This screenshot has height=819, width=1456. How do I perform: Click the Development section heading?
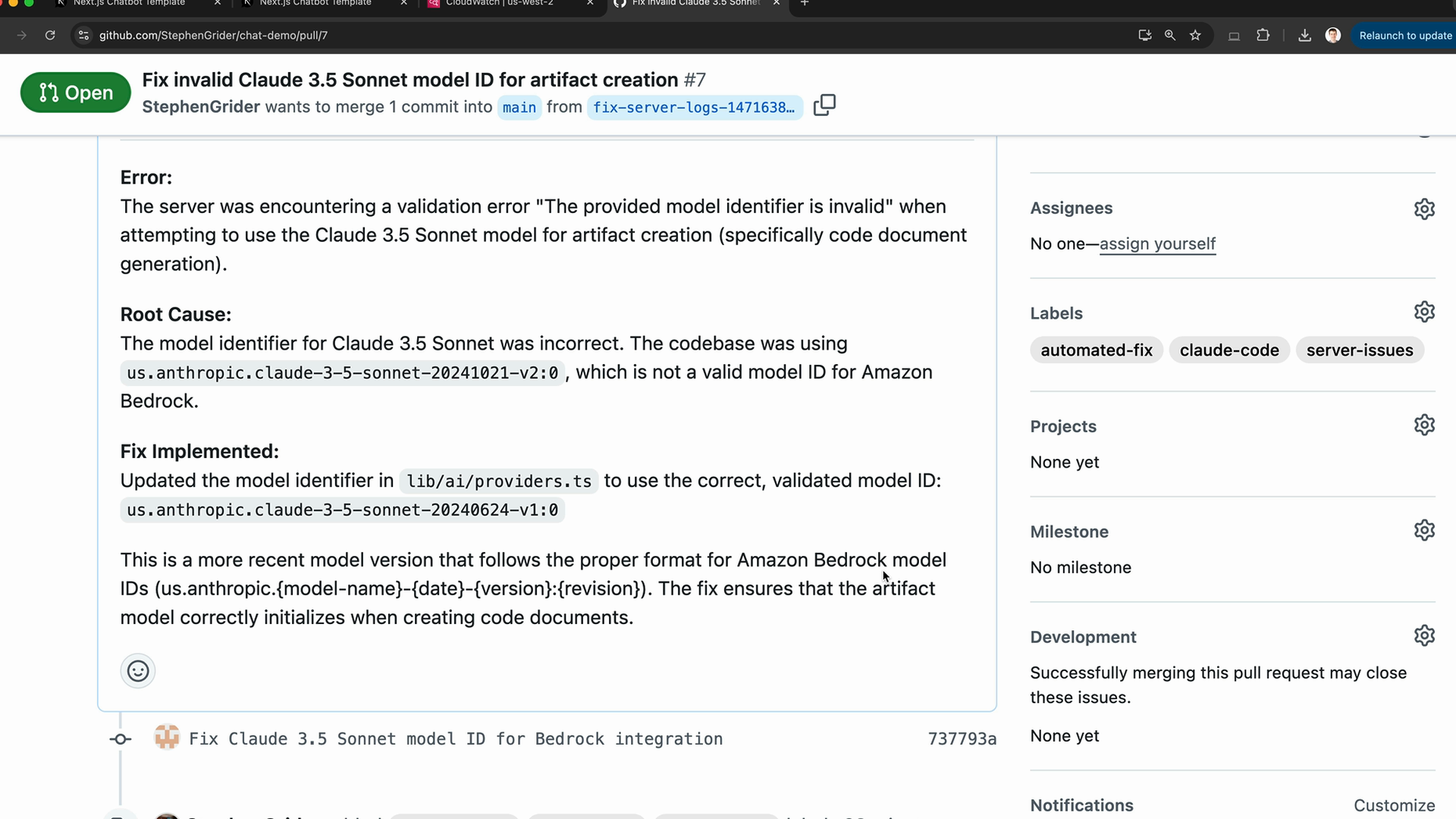tap(1083, 638)
